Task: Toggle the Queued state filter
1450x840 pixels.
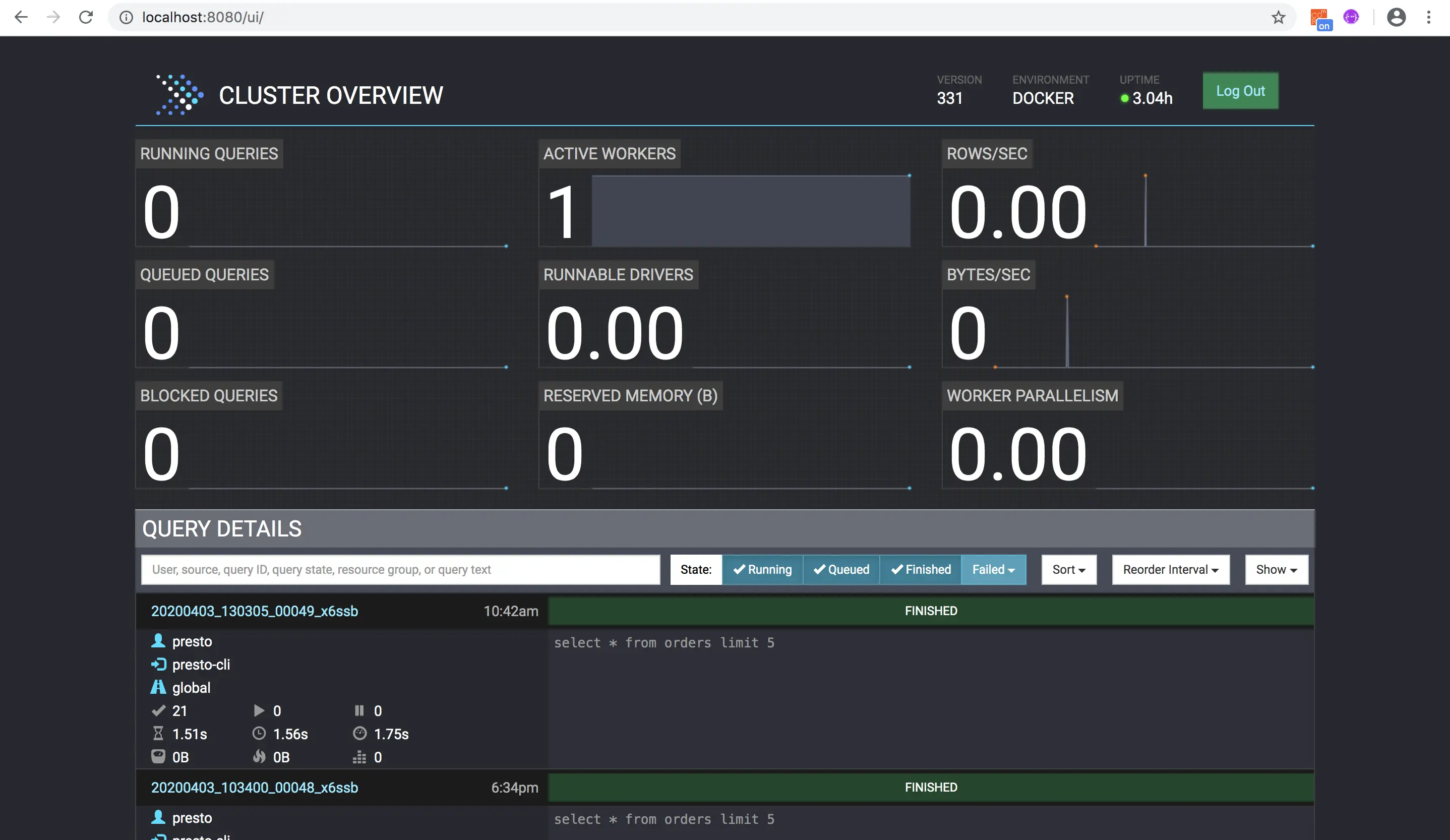Action: (x=841, y=570)
